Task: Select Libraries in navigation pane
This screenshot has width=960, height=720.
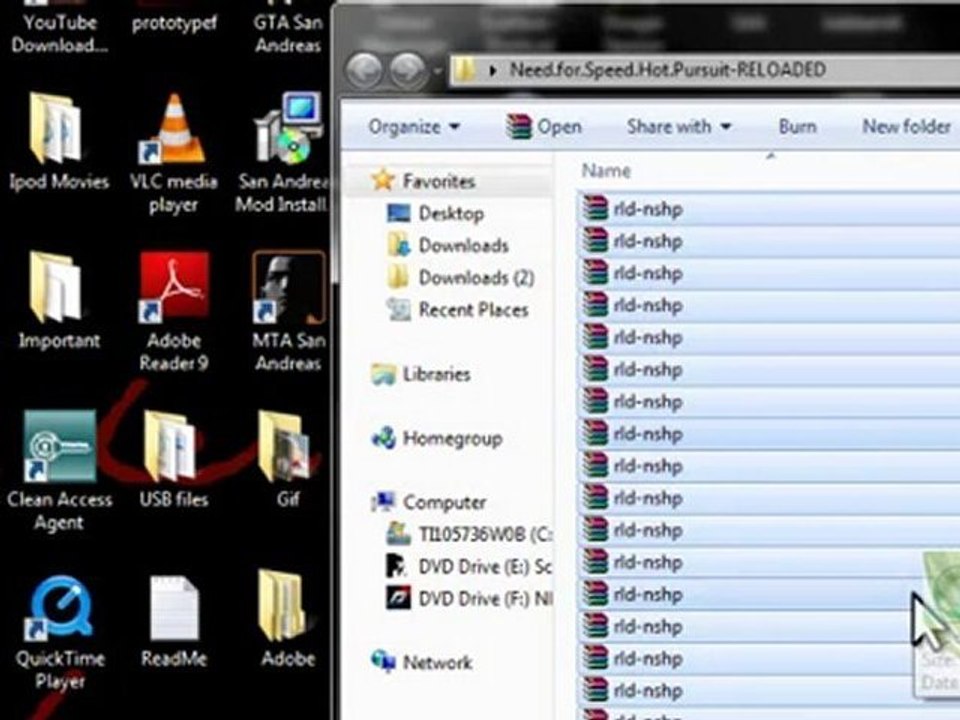Action: [421, 374]
